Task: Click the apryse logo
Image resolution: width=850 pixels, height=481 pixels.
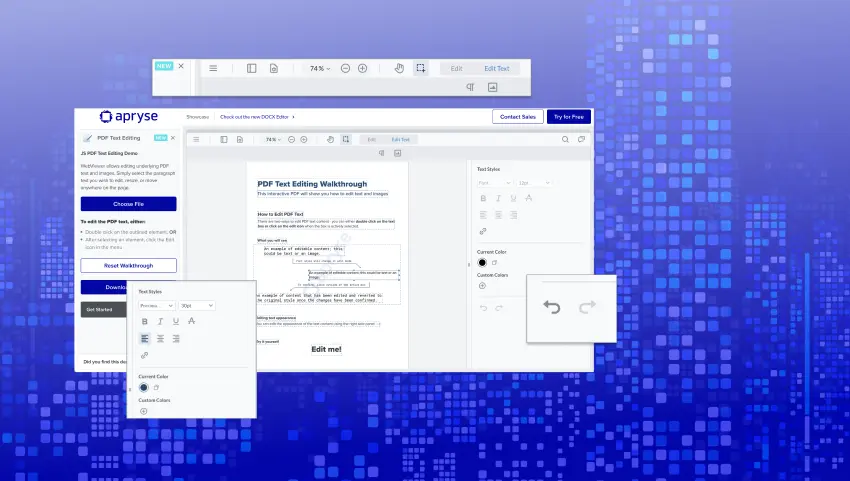Action: click(x=129, y=116)
